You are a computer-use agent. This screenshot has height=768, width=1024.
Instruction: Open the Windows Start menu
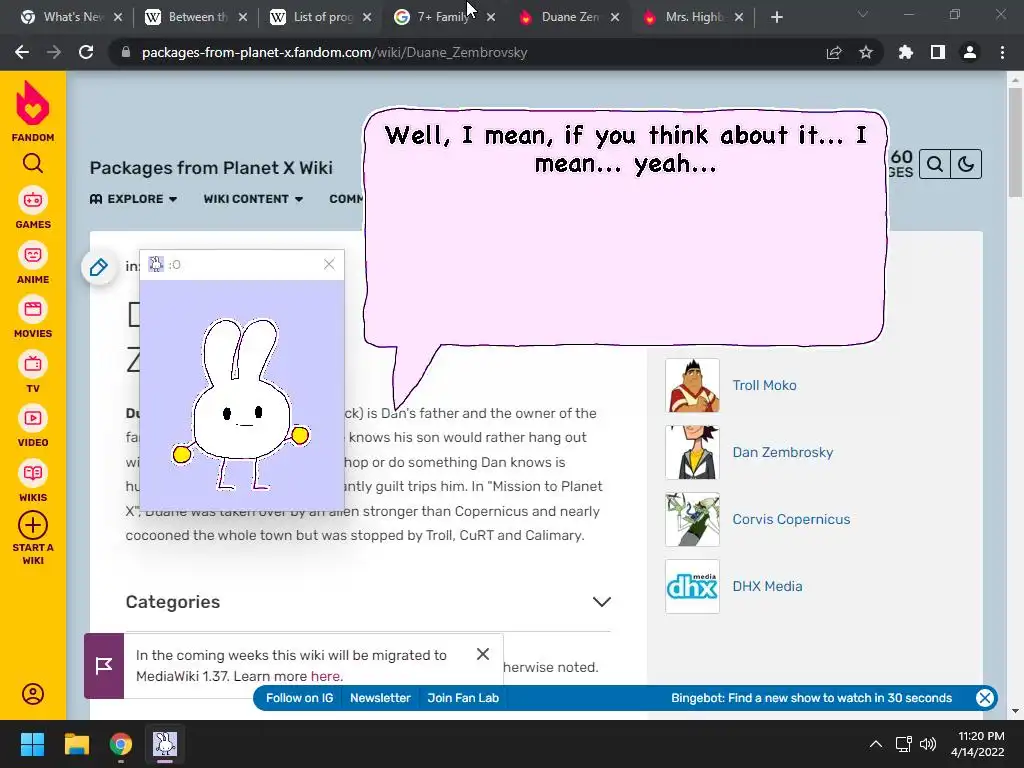(32, 744)
